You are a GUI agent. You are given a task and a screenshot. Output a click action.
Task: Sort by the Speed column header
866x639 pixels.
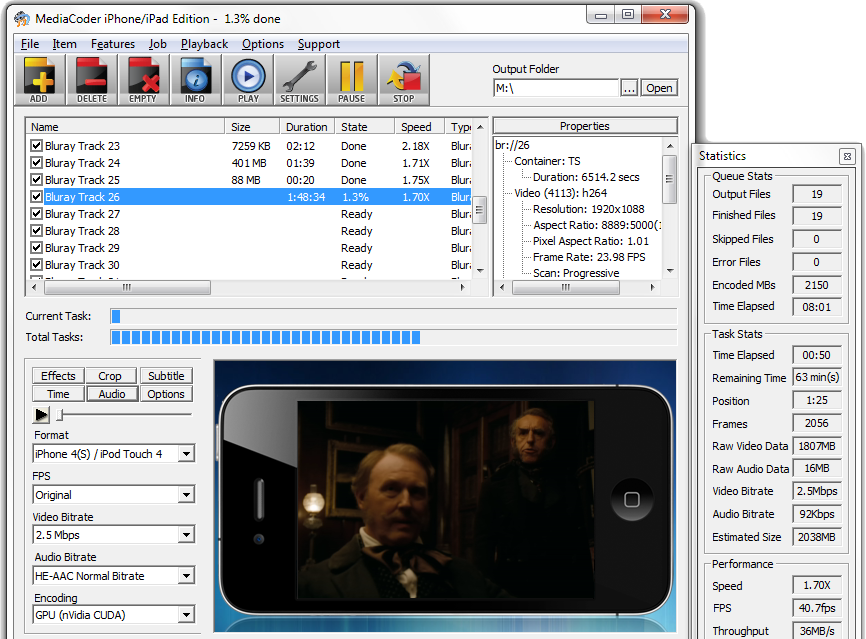(420, 127)
